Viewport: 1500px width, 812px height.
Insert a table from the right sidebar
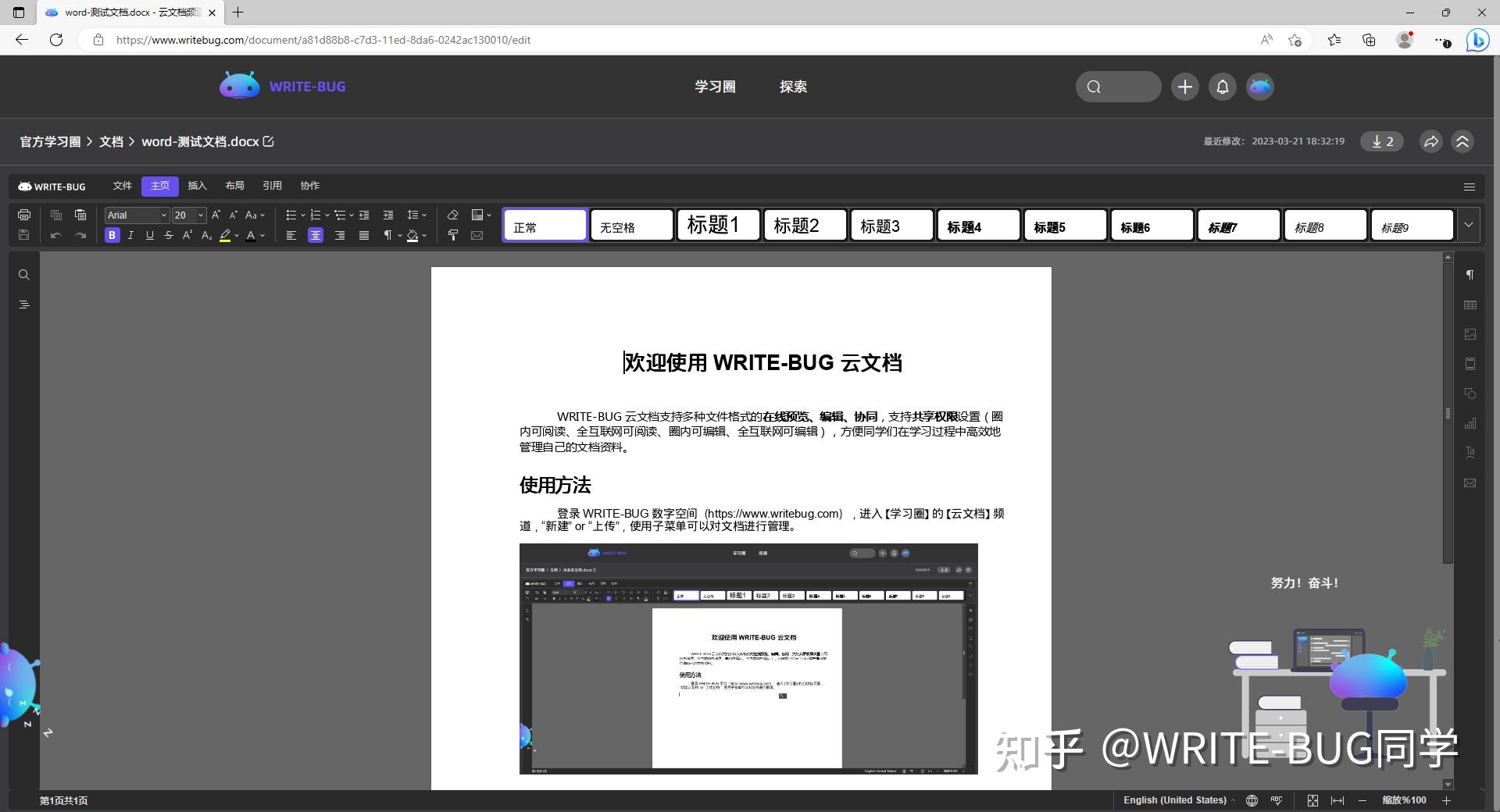[1470, 305]
